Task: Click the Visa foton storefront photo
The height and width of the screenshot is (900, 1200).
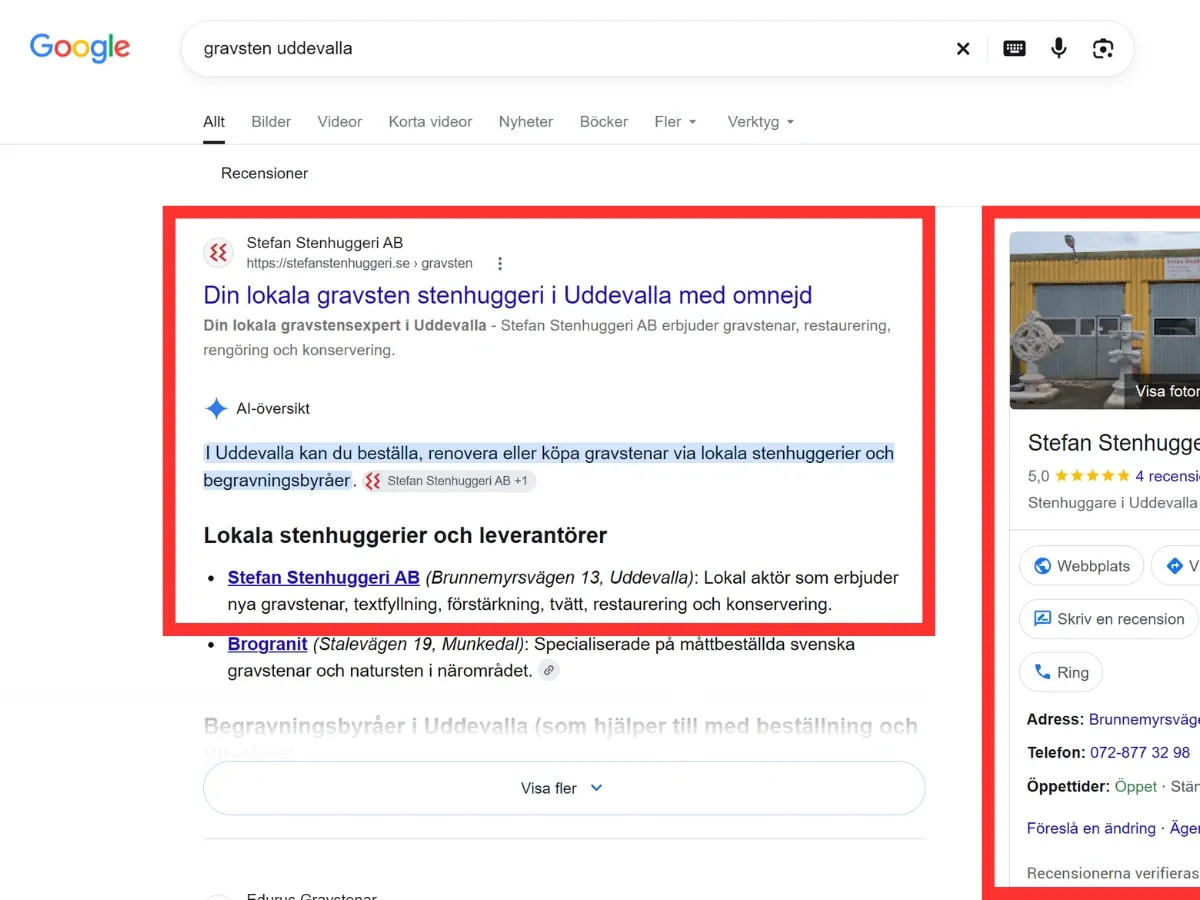Action: pos(1104,321)
